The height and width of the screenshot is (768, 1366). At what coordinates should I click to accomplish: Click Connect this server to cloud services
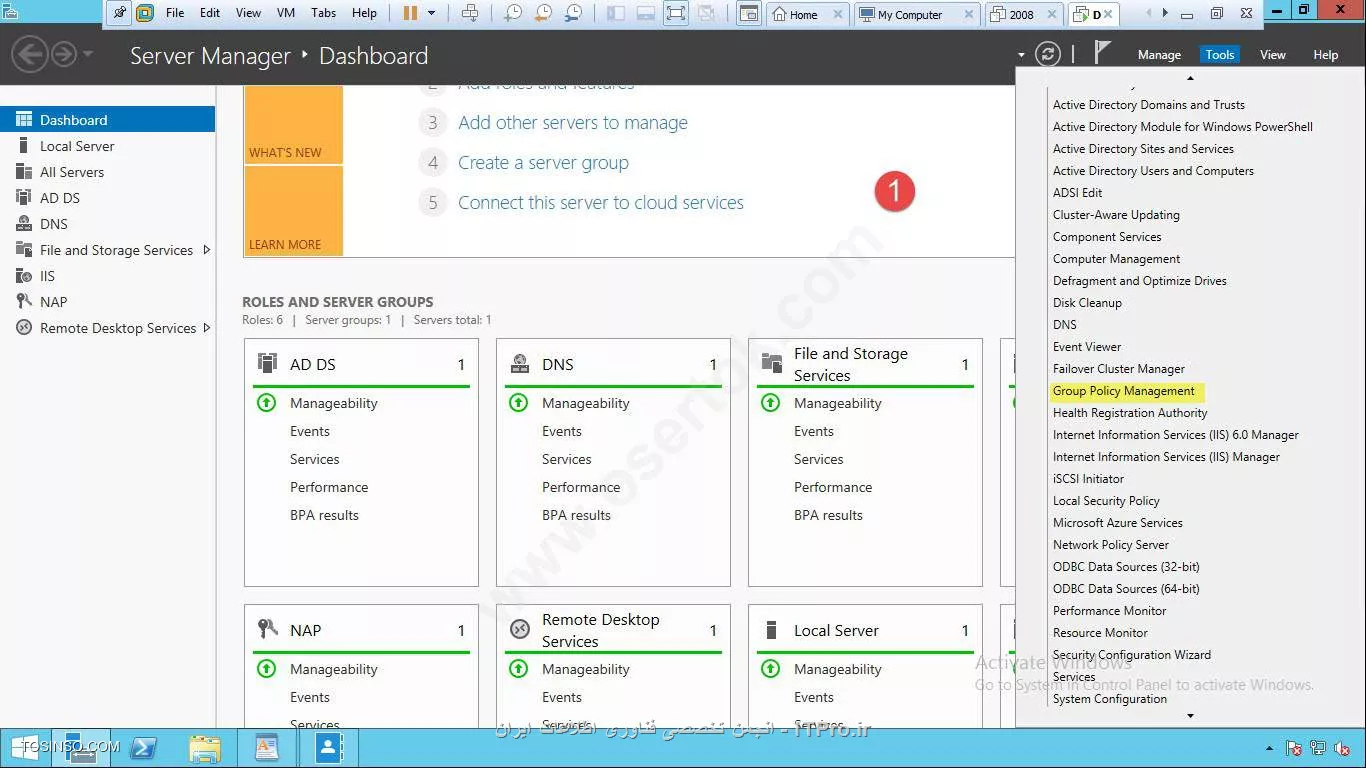point(601,203)
